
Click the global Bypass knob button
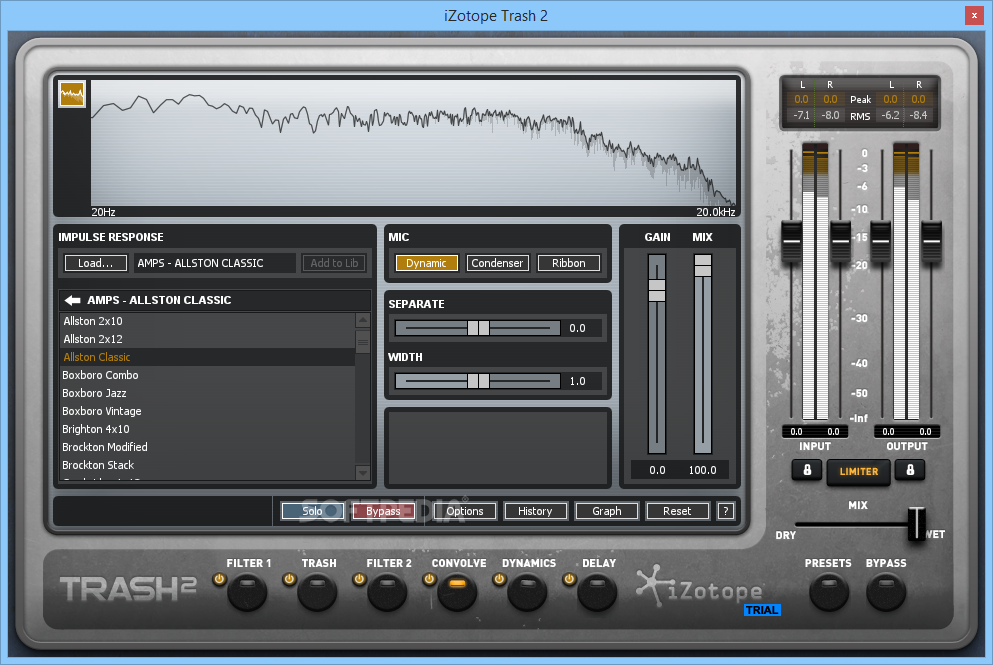[x=886, y=592]
